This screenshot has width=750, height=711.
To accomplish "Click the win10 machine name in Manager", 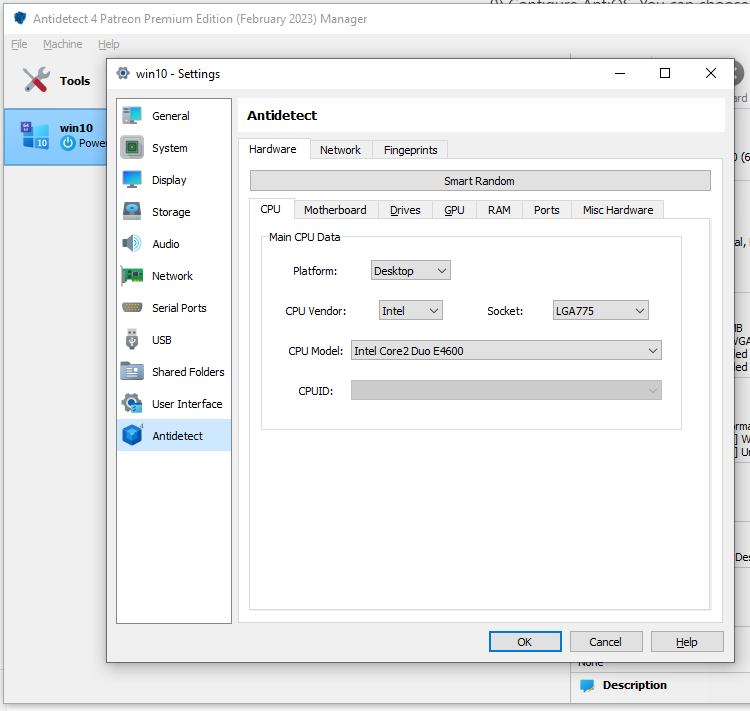I will click(76, 128).
